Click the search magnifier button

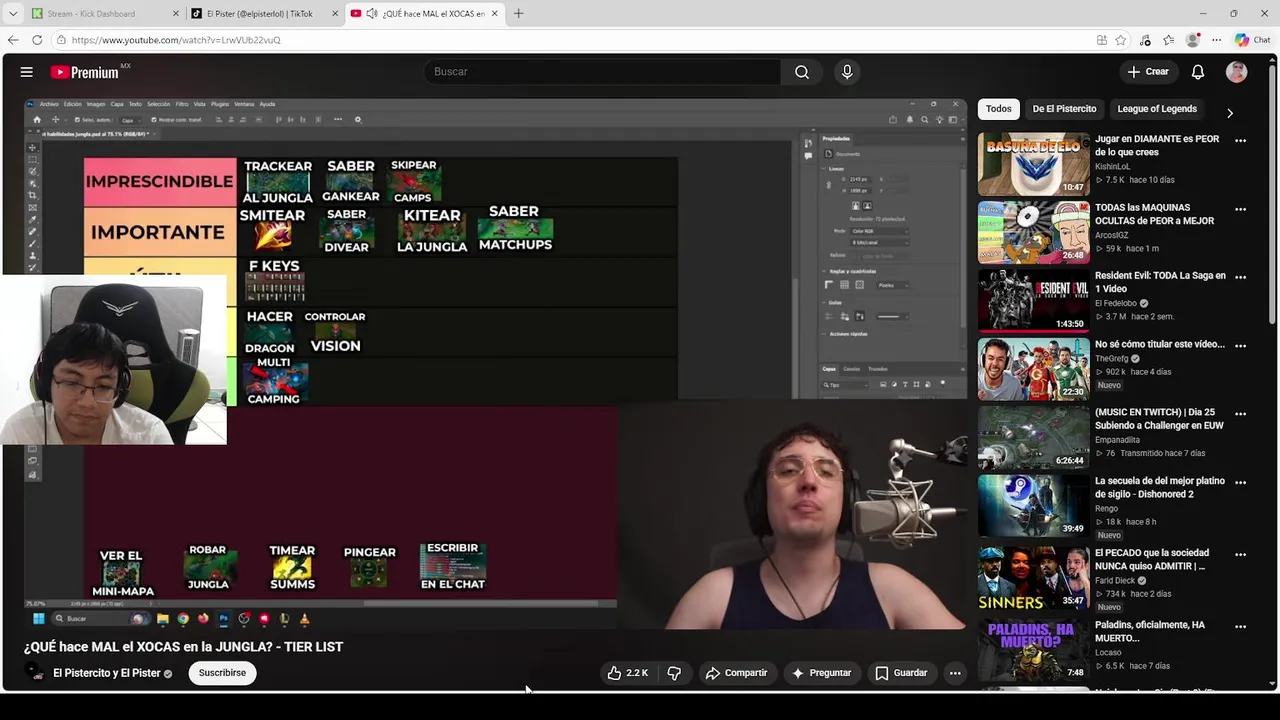[x=802, y=72]
